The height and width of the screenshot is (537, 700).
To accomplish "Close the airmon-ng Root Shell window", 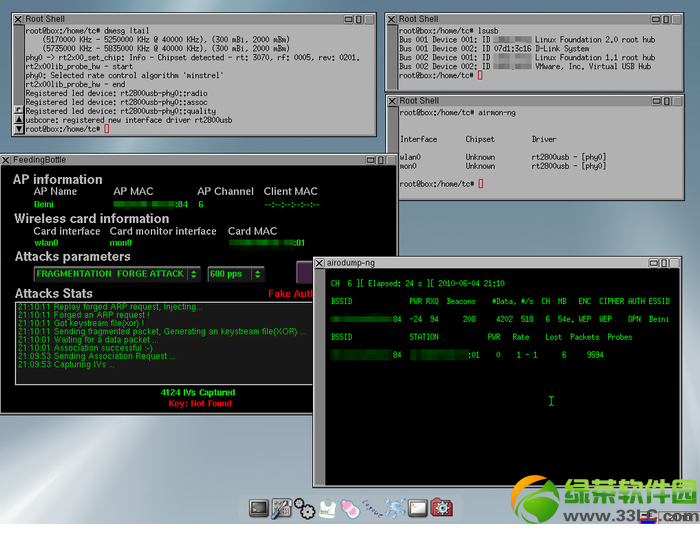I will point(392,101).
